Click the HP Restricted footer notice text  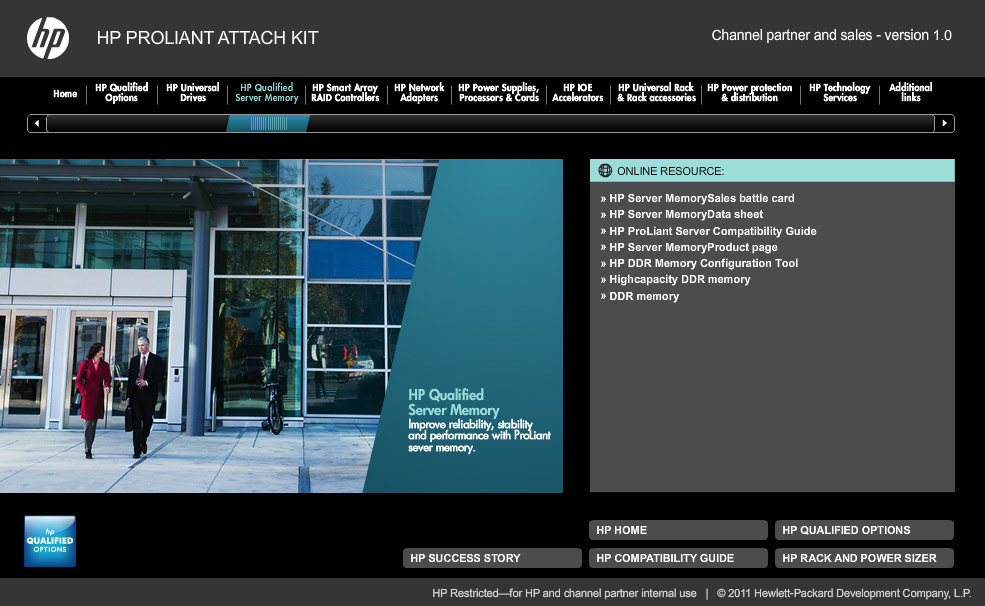click(564, 593)
